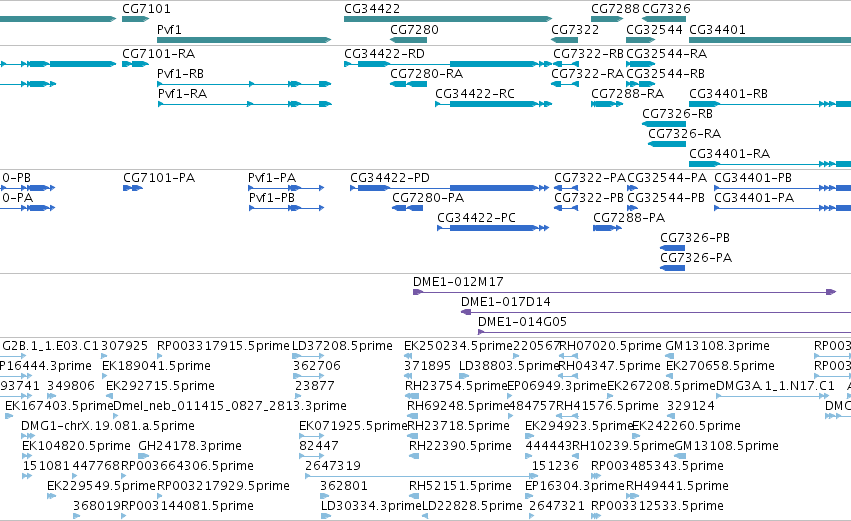This screenshot has height=521, width=851.
Task: Click the CG7326 gene label
Action: (666, 9)
